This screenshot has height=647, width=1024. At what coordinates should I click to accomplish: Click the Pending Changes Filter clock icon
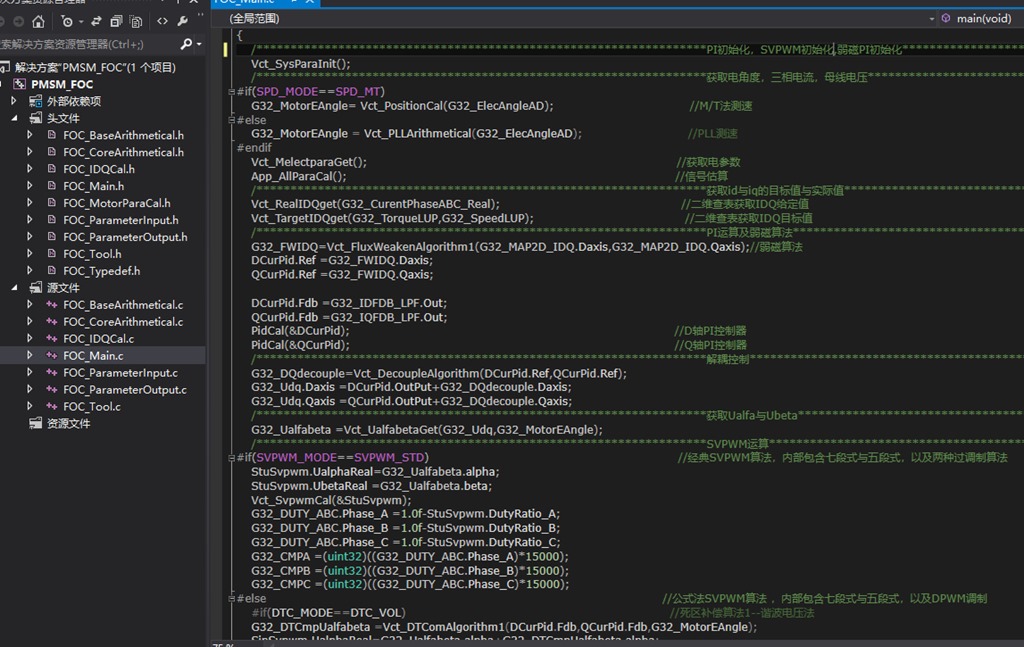(x=68, y=21)
